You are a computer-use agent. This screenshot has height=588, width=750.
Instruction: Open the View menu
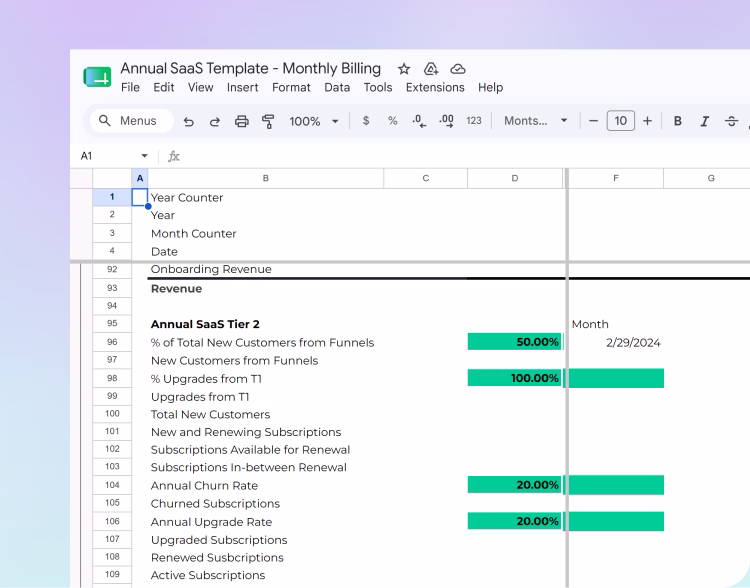(200, 88)
